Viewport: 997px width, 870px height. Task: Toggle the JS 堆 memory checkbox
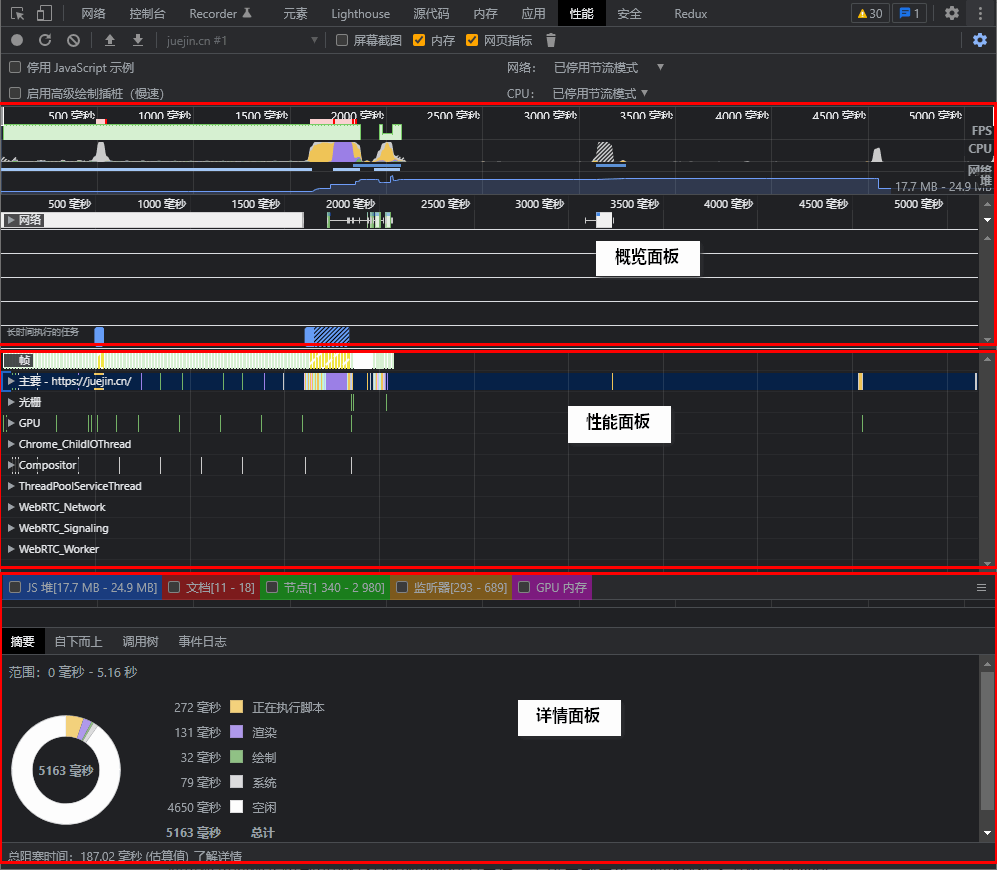pos(15,587)
